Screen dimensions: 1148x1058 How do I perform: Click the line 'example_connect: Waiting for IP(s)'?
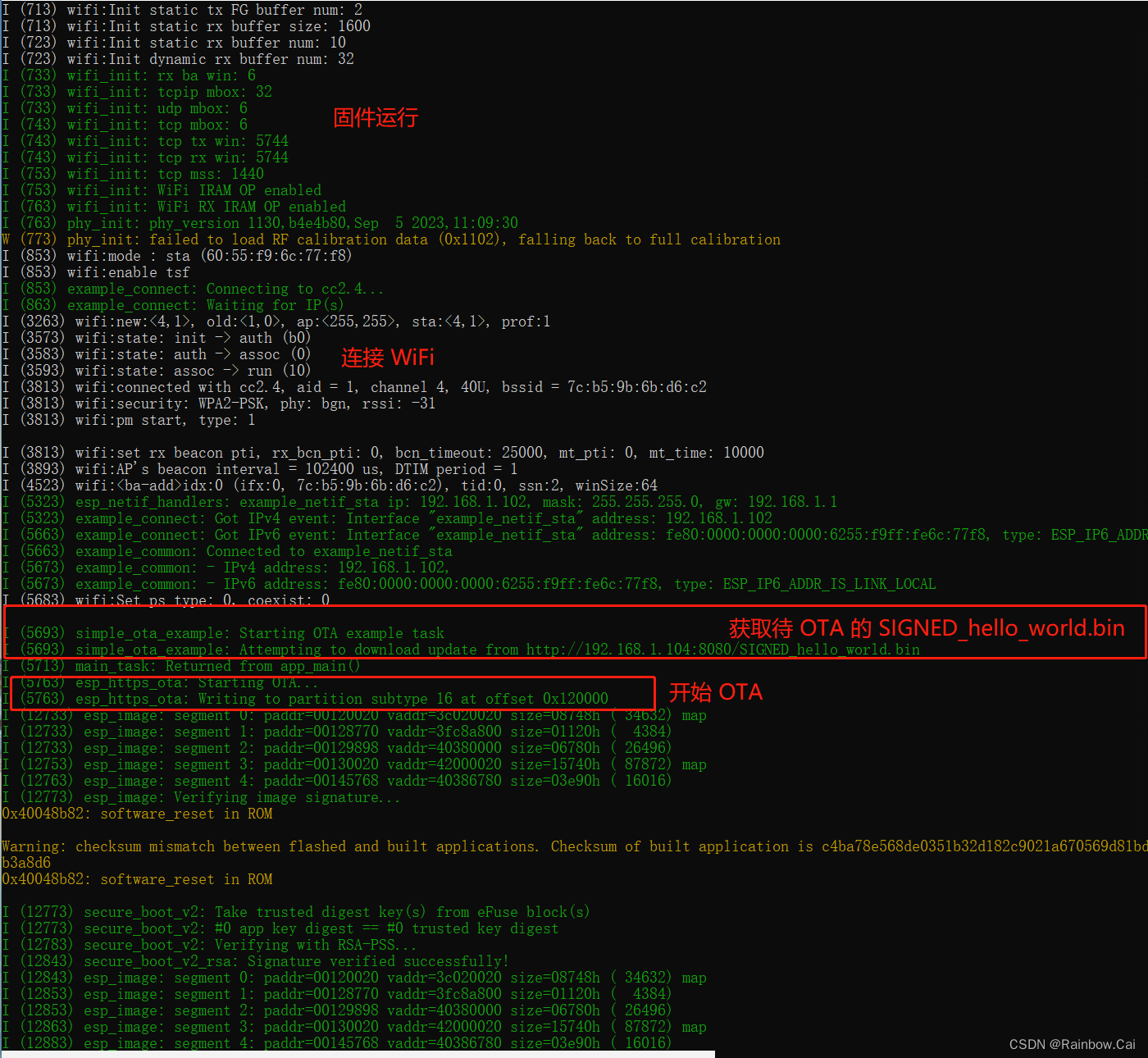[173, 305]
